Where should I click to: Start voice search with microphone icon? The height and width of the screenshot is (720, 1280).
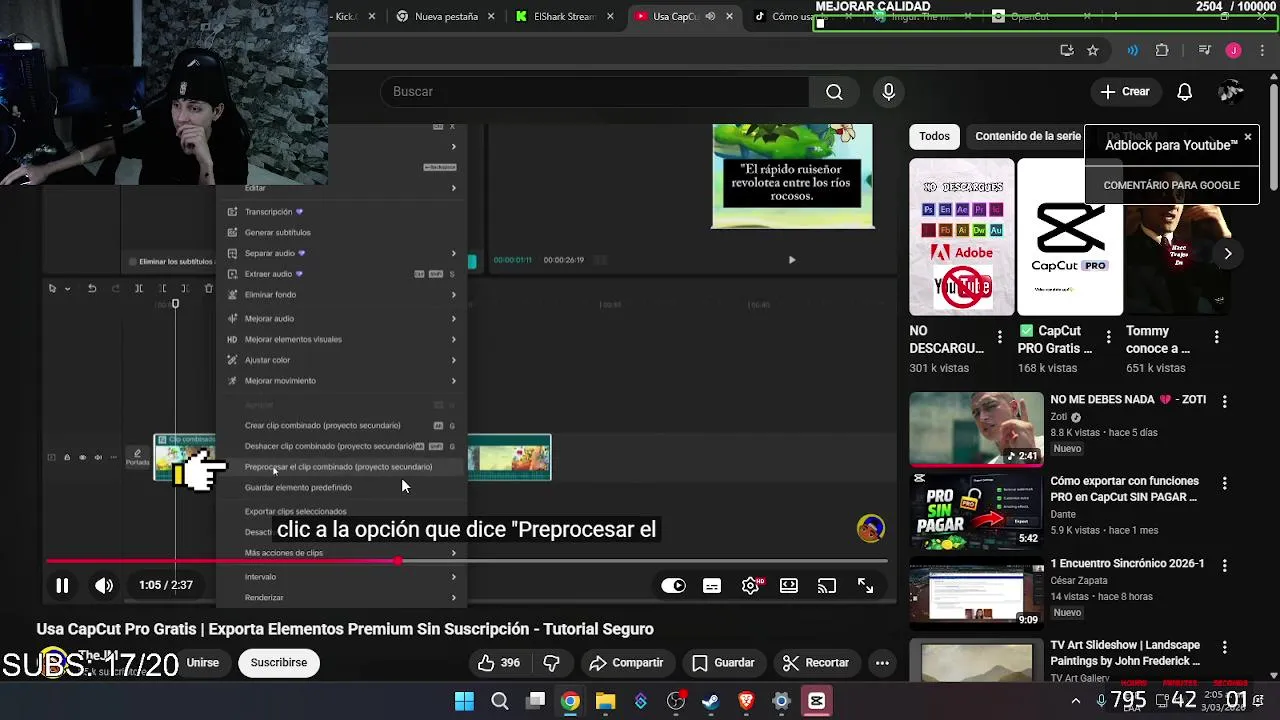[888, 92]
